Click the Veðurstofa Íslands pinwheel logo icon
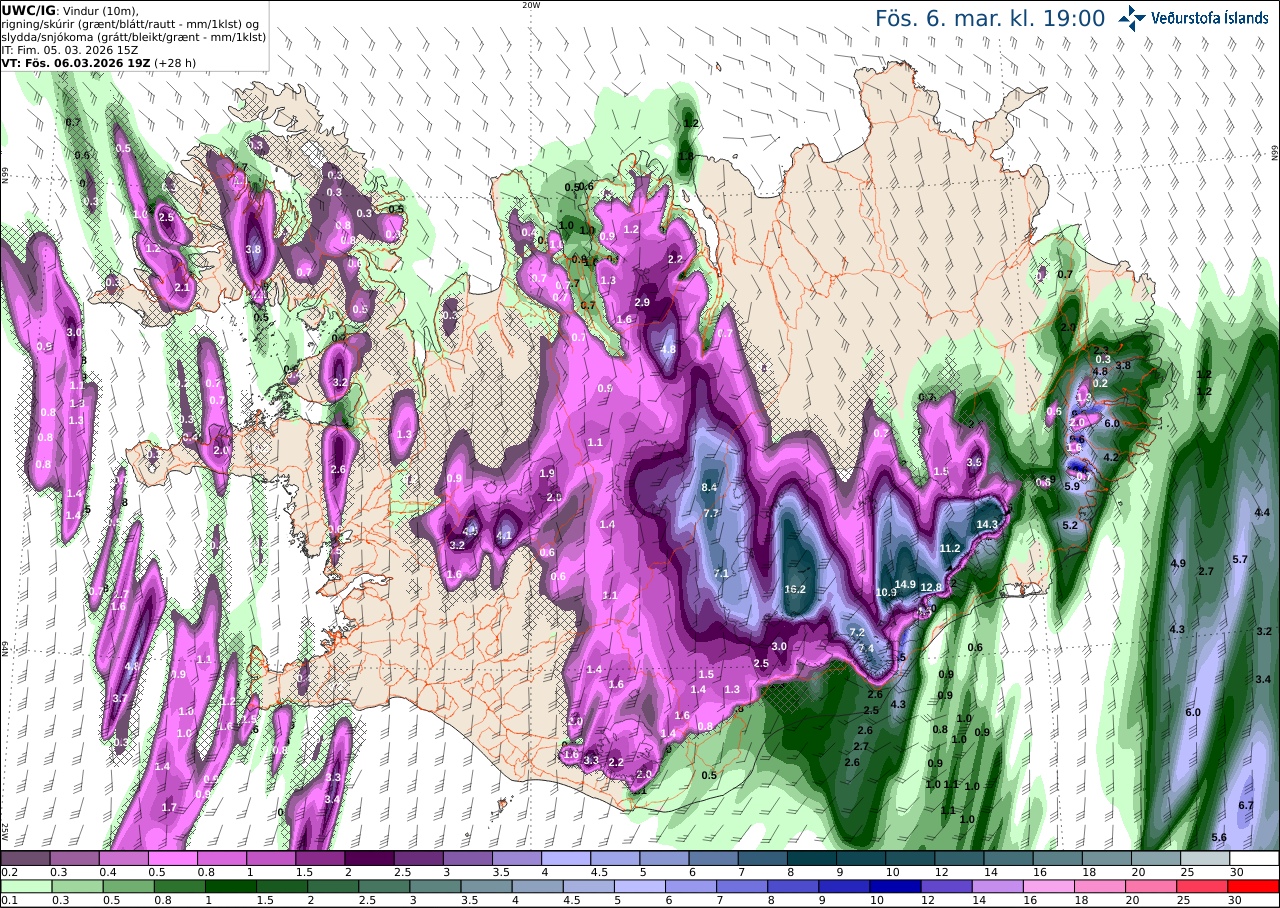 click(1132, 18)
